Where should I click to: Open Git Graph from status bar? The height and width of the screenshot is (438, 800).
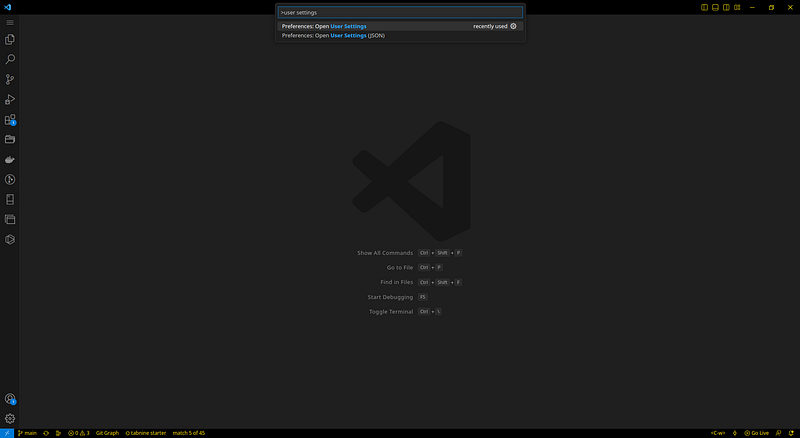click(x=107, y=433)
